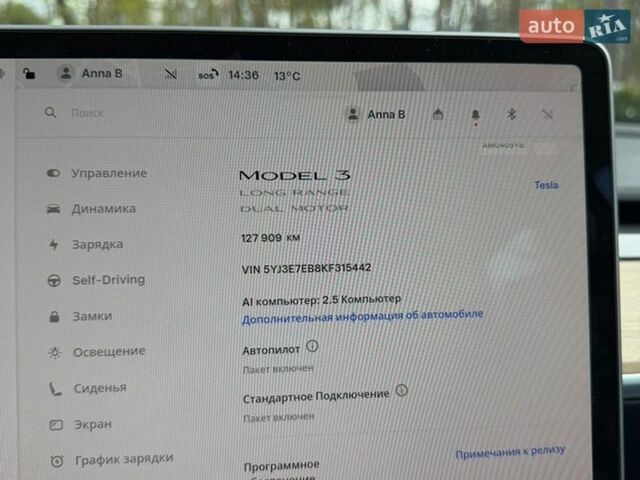Tap the crossed-out connectivity icon near Bluetooth
The height and width of the screenshot is (480, 640).
tap(547, 115)
